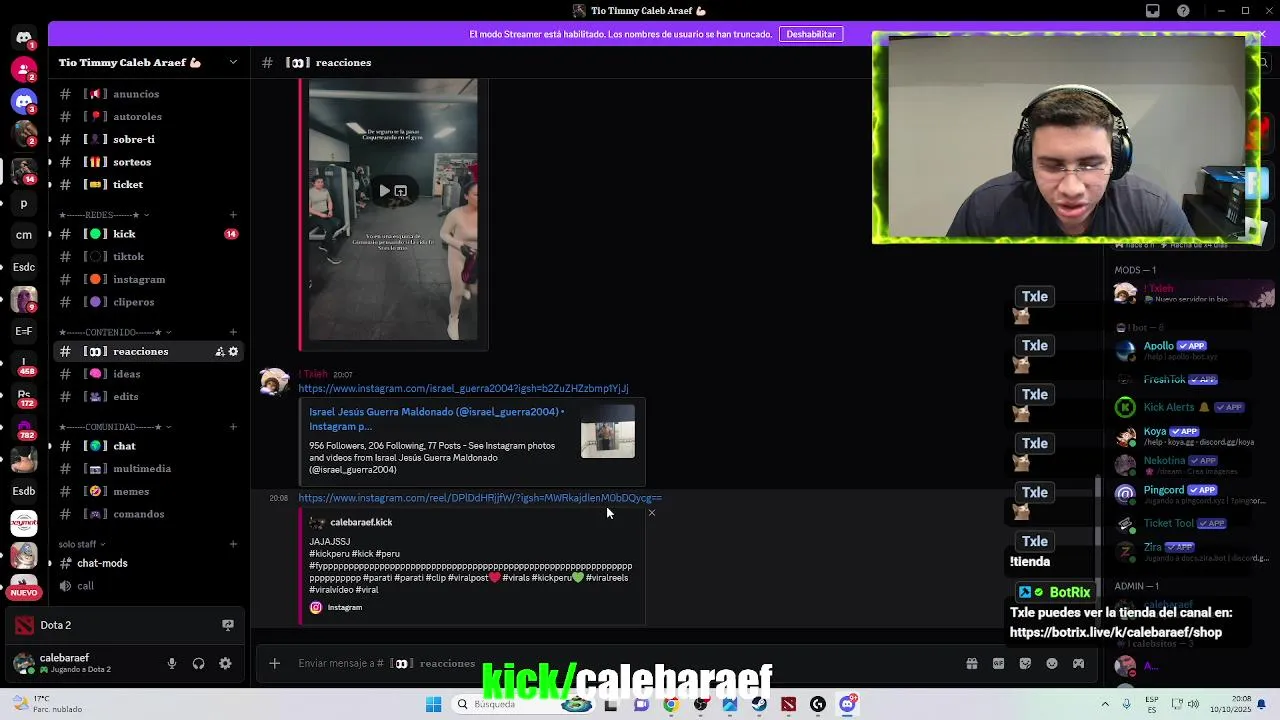Open user settings gear beside calebaraef
This screenshot has height=720, width=1280.
225,663
